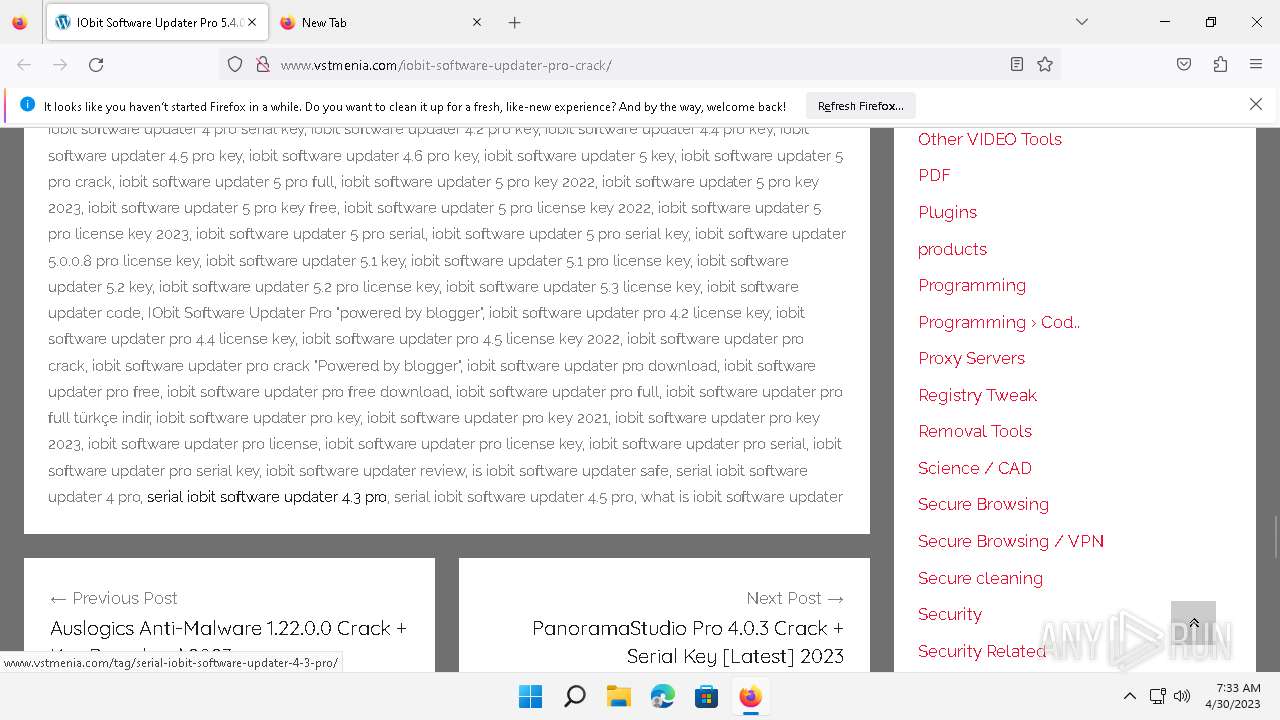
Task: Click the Refresh Firefox button
Action: click(860, 105)
